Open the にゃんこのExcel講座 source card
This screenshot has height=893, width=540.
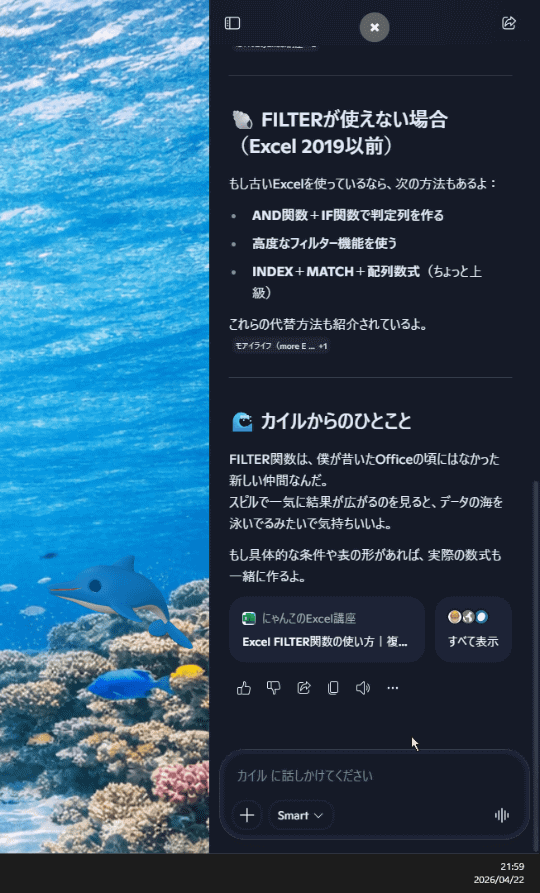pyautogui.click(x=326, y=629)
